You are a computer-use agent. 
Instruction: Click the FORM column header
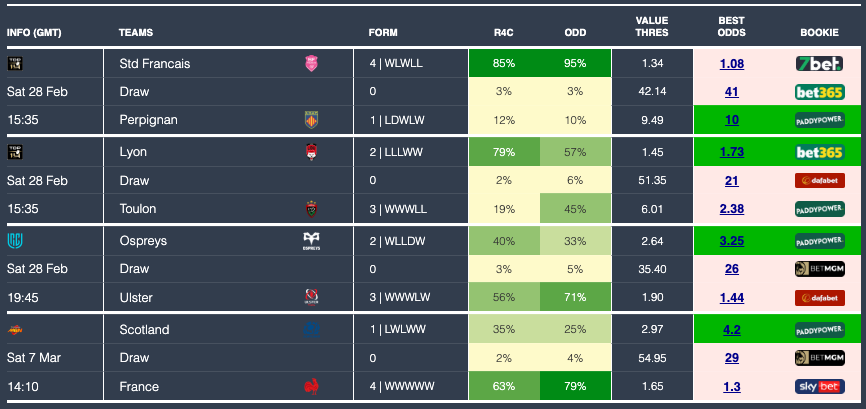click(x=383, y=33)
